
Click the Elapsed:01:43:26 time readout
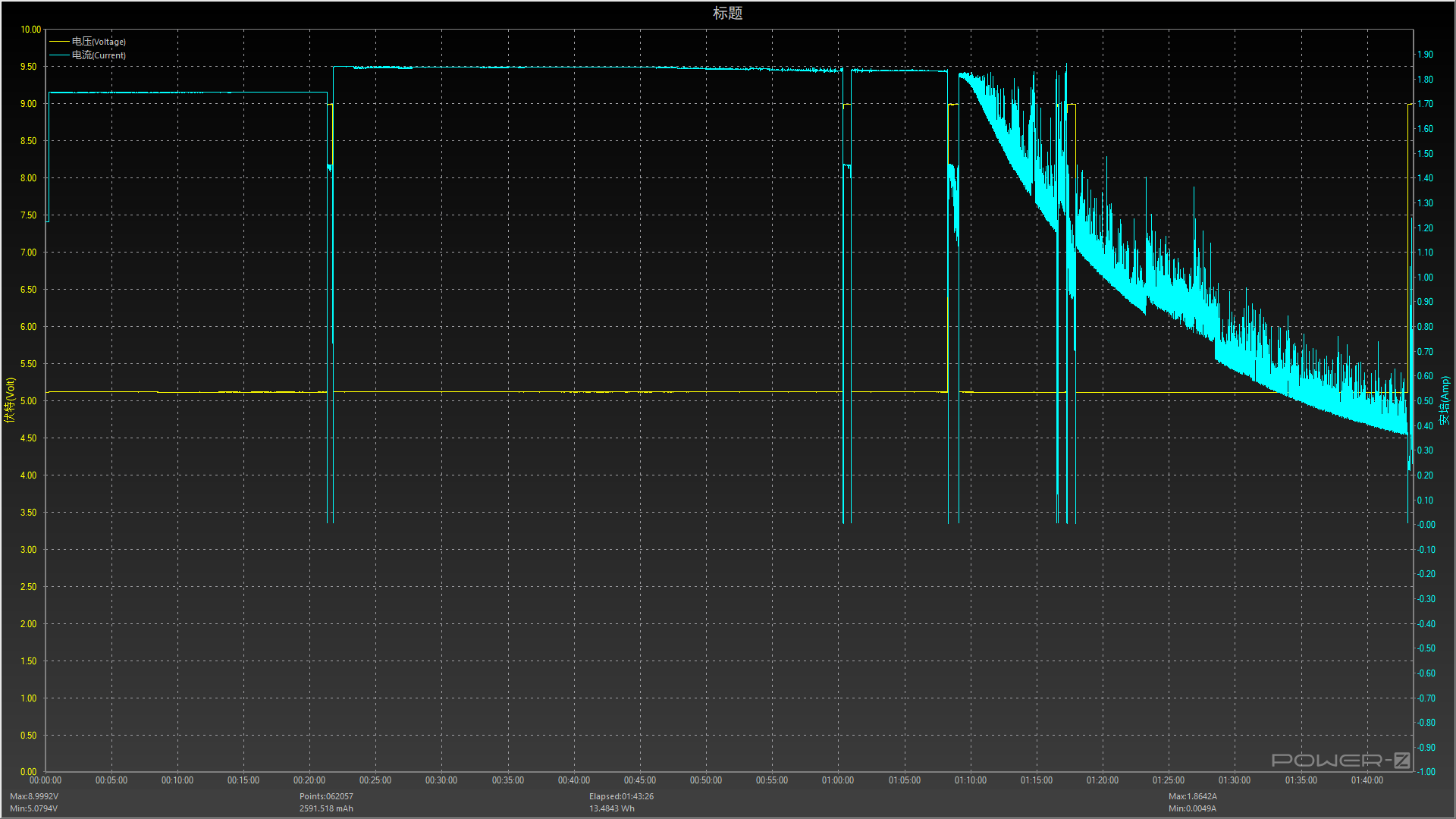tap(621, 796)
